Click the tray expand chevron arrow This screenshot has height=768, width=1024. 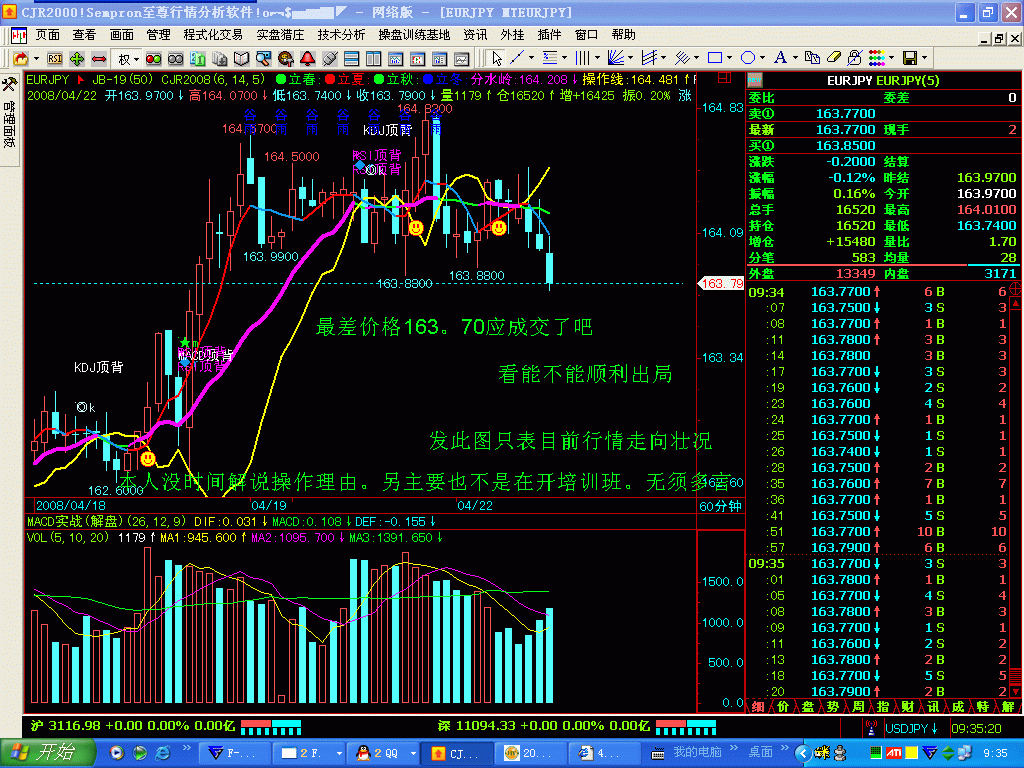[x=803, y=753]
